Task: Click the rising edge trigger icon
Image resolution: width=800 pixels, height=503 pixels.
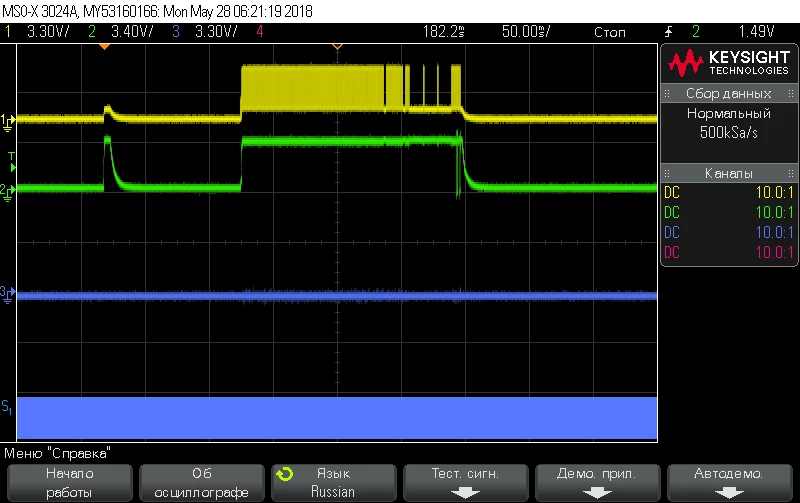Action: click(x=668, y=32)
